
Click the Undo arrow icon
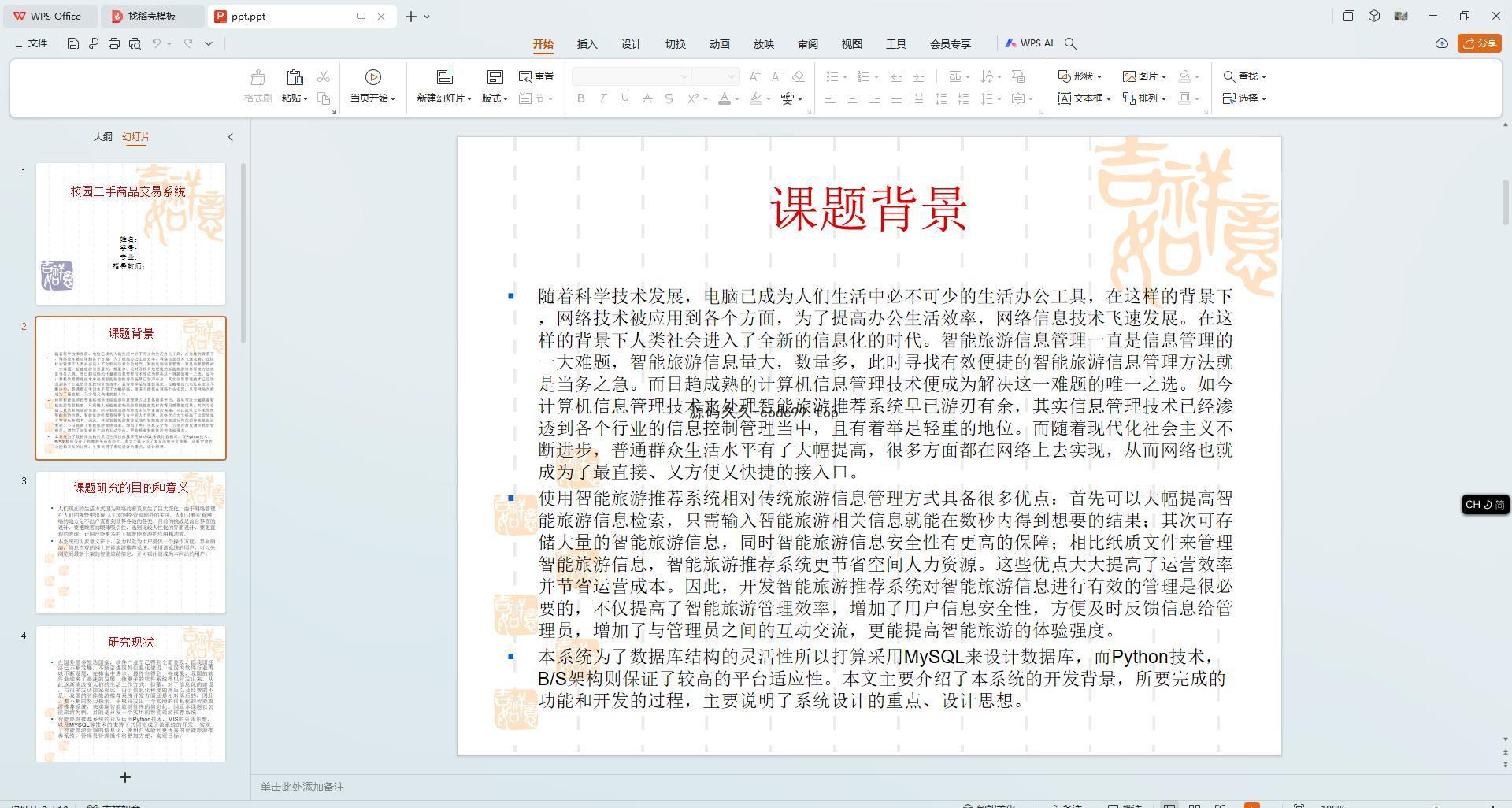point(157,43)
